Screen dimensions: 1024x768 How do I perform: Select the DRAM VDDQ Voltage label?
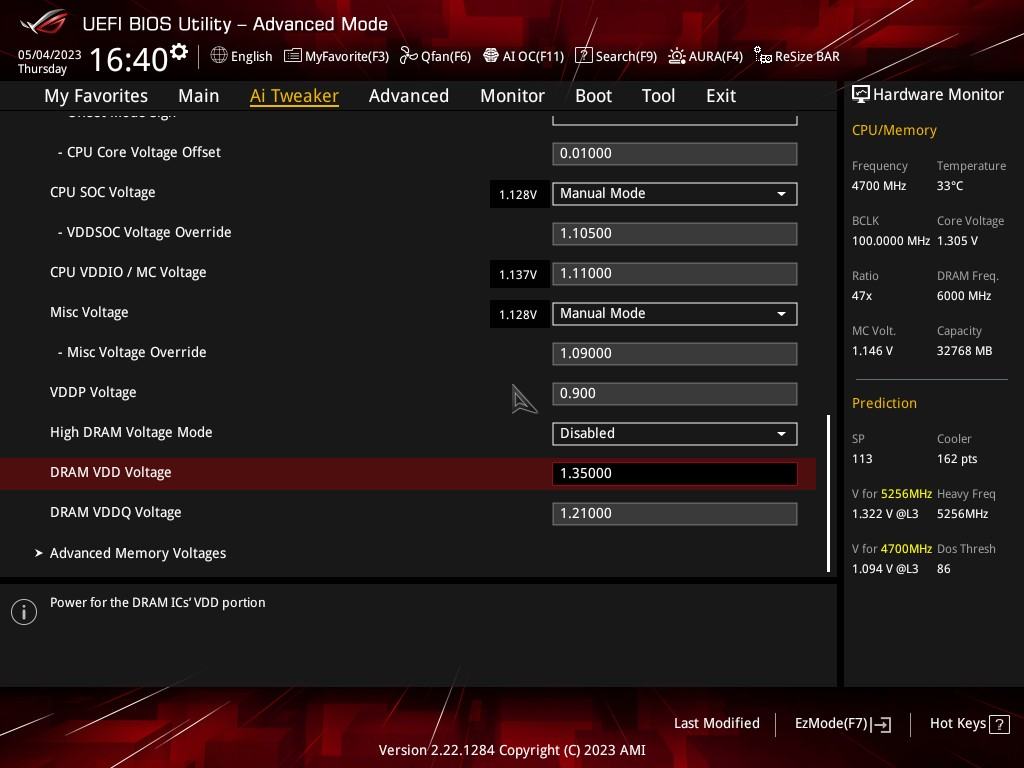click(x=116, y=513)
